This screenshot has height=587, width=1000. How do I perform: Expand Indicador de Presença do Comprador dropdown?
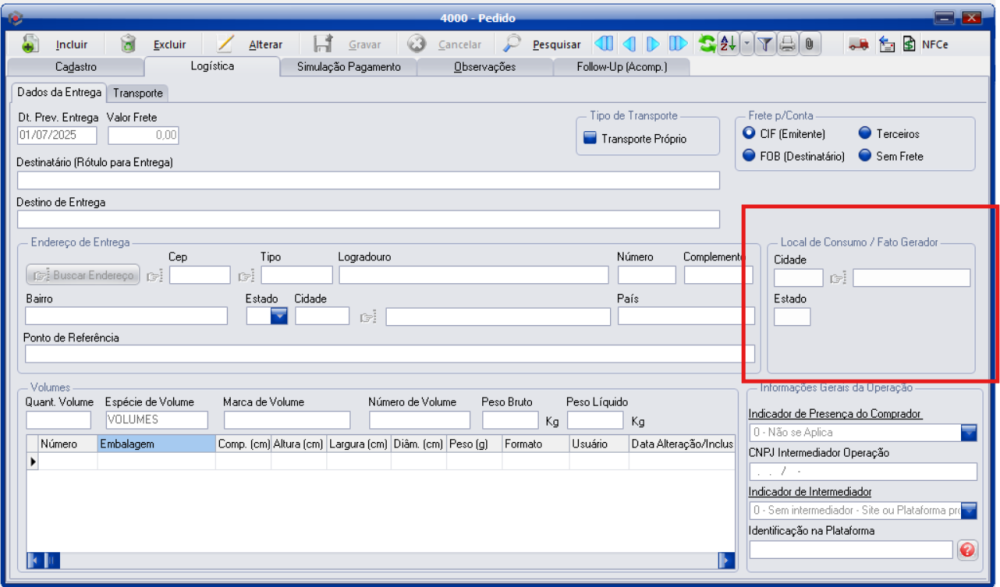968,433
